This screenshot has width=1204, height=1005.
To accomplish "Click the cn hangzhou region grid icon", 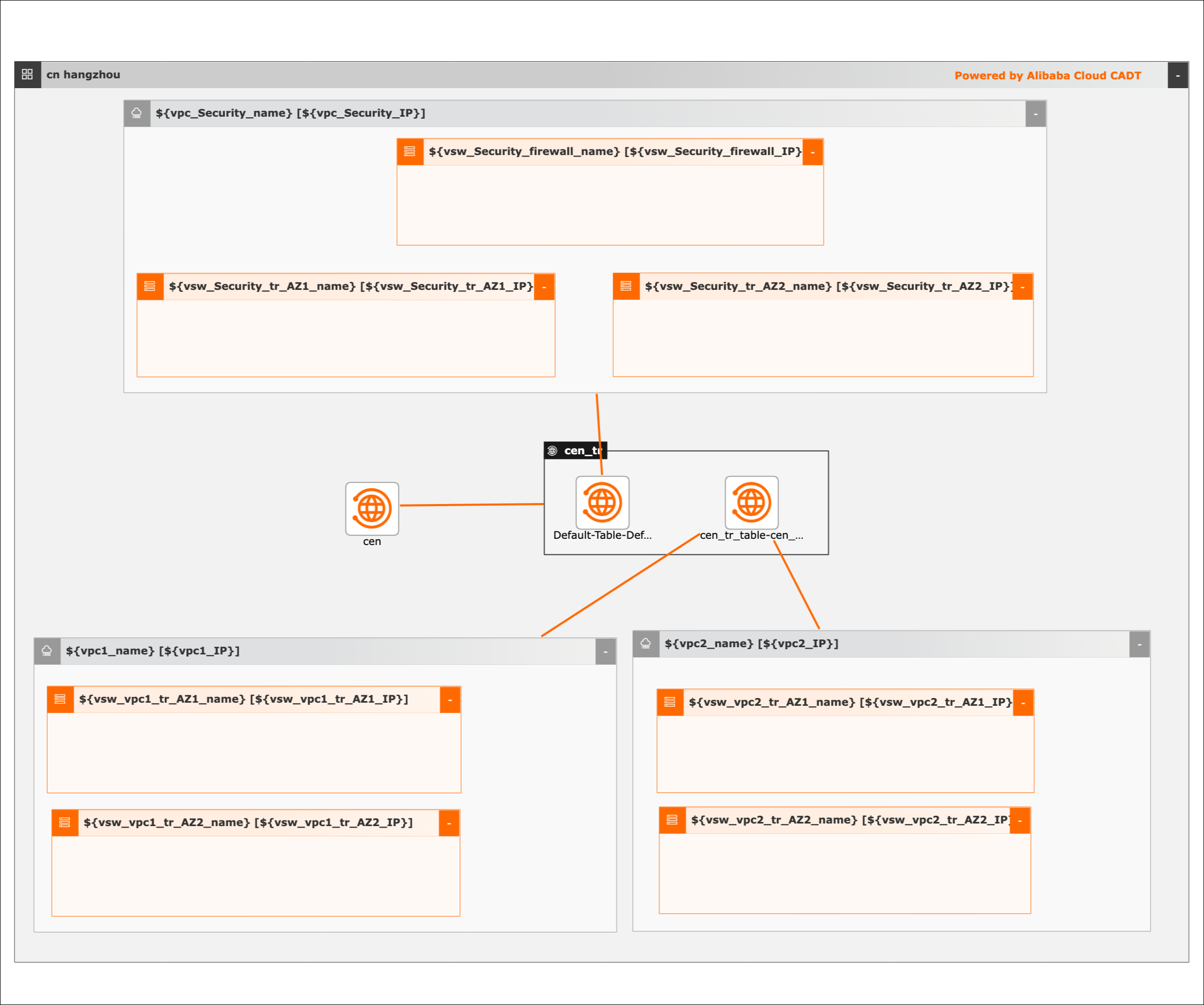I will click(27, 75).
